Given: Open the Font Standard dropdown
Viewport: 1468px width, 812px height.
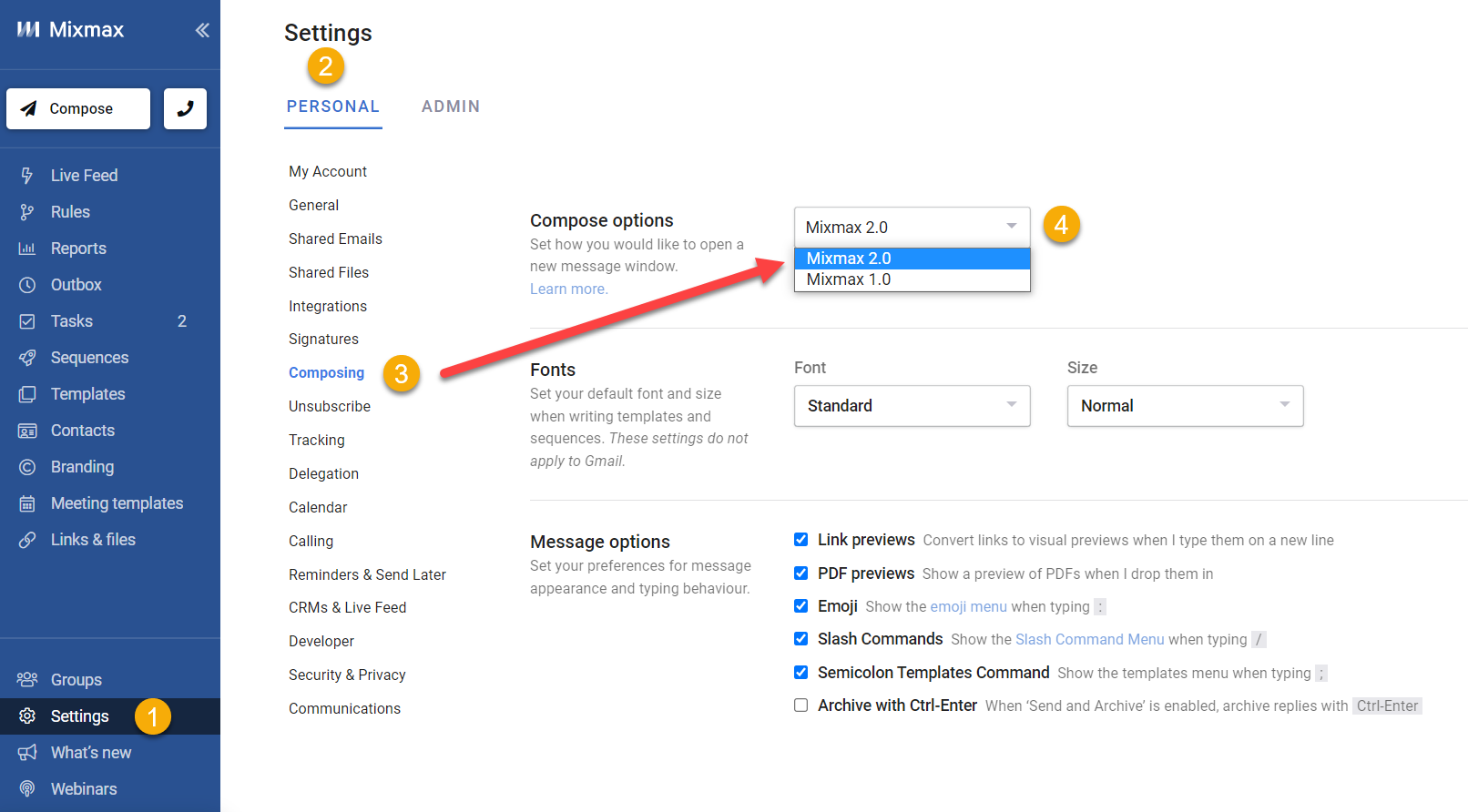Looking at the screenshot, I should tap(912, 406).
